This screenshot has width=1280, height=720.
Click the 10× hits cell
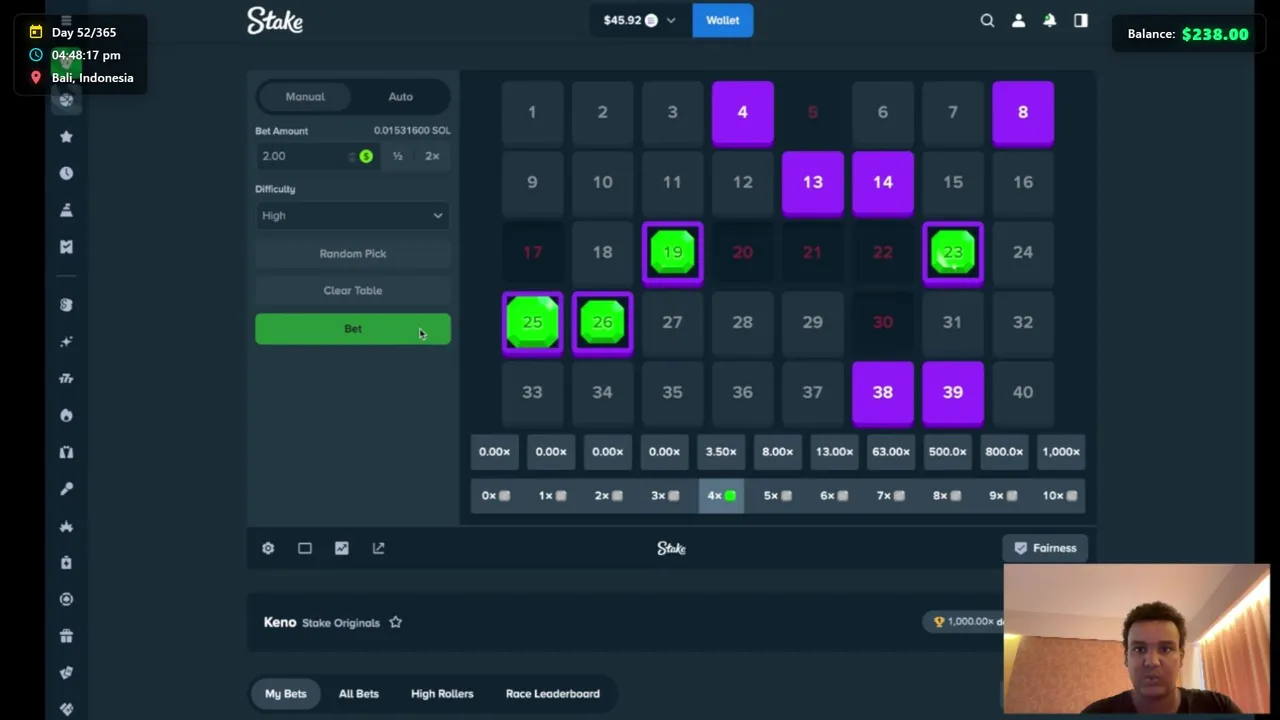(1061, 495)
